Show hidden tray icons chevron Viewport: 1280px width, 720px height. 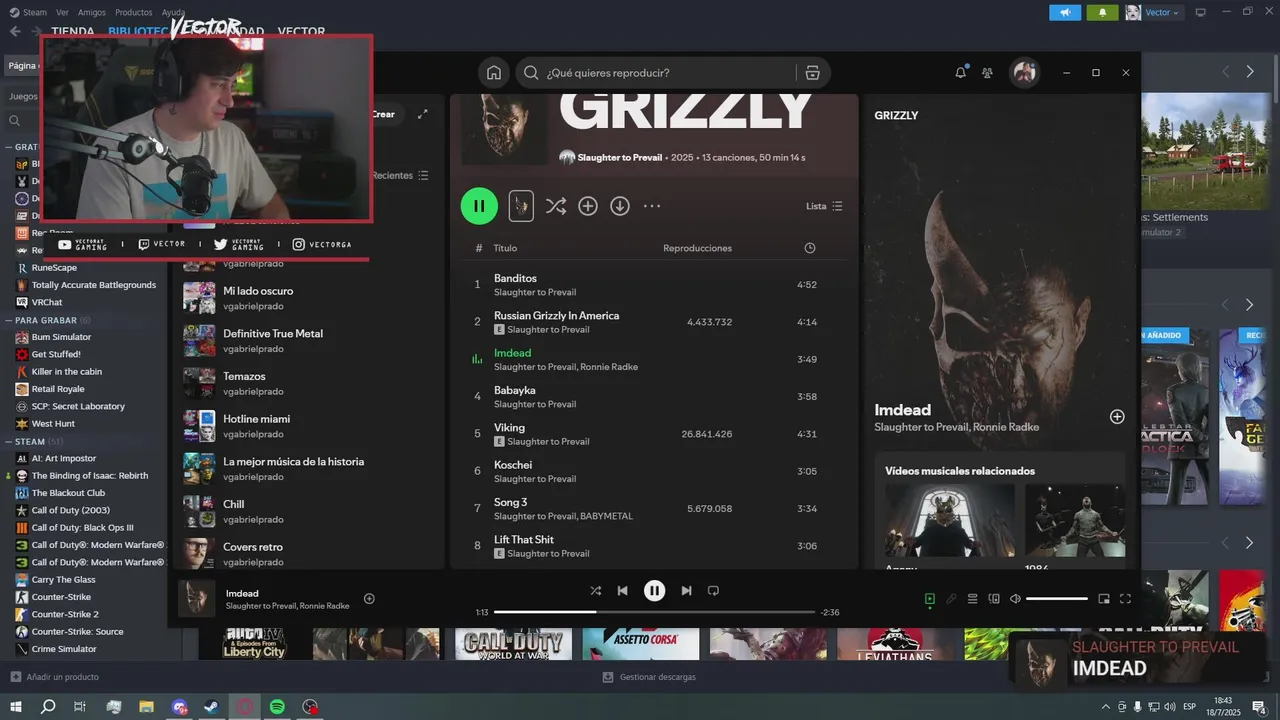[x=1105, y=706]
